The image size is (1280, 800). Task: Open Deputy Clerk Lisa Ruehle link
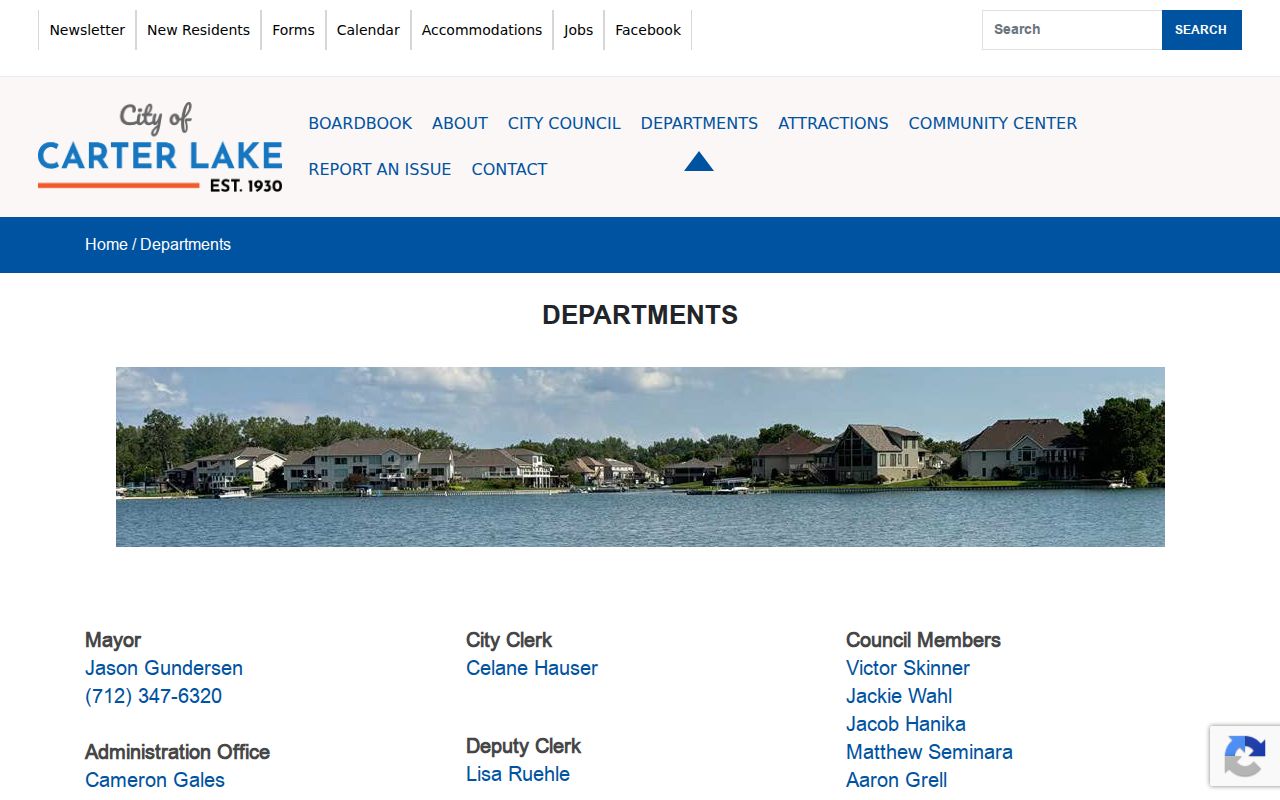pos(518,774)
